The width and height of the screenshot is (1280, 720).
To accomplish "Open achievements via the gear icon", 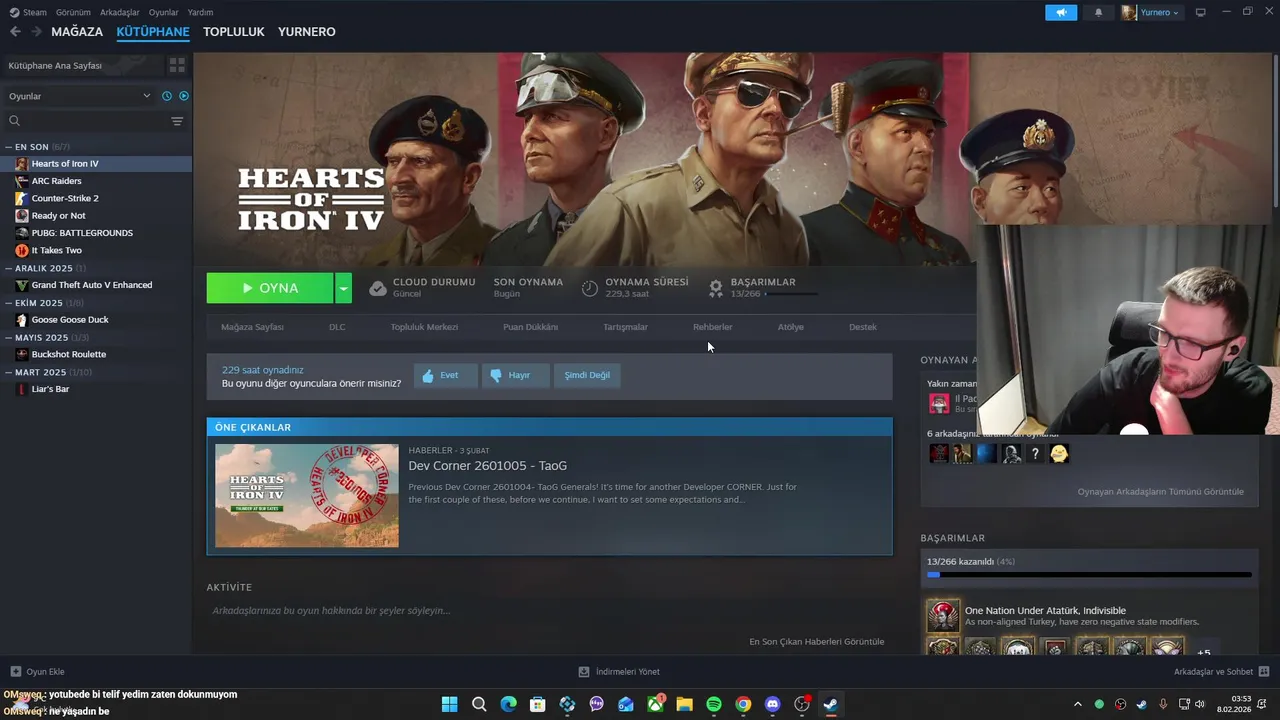I will tap(716, 288).
